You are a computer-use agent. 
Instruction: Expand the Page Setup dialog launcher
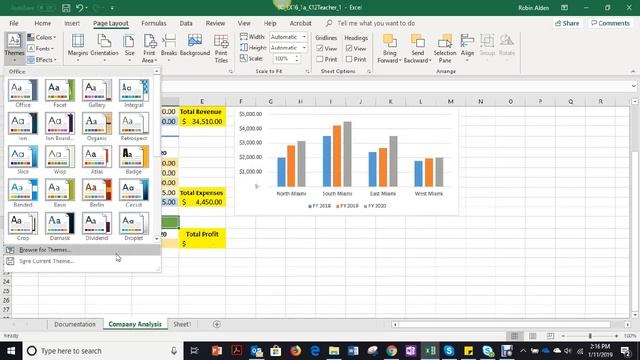[231, 71]
